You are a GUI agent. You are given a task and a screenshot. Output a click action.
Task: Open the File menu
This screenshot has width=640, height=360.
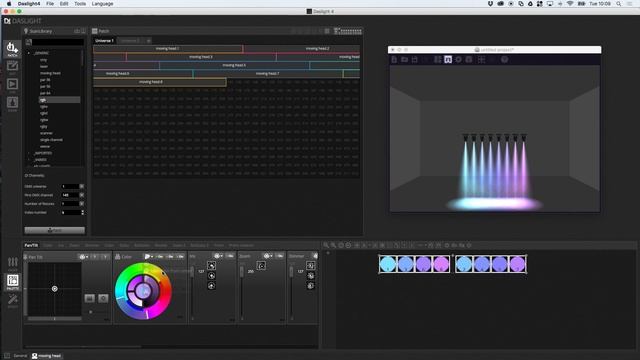50,4
